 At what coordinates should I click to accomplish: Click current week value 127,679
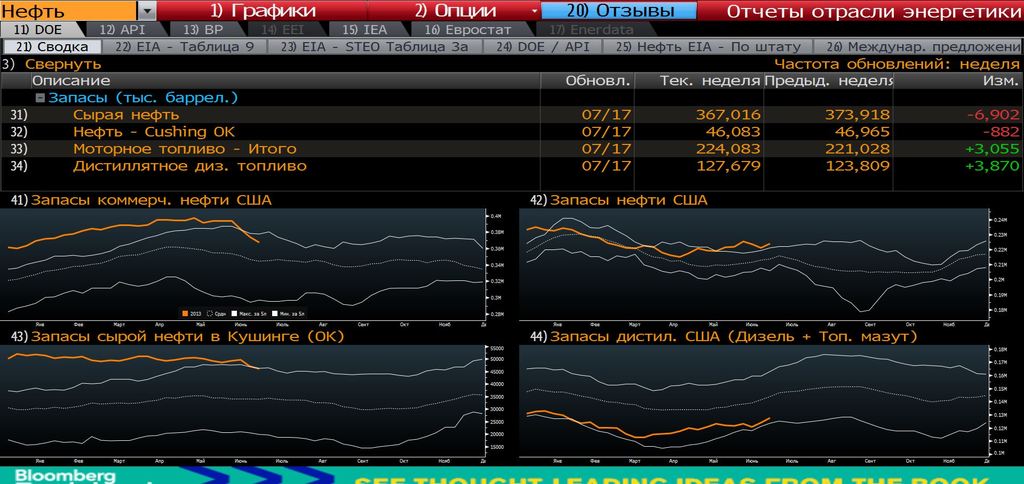(x=728, y=166)
